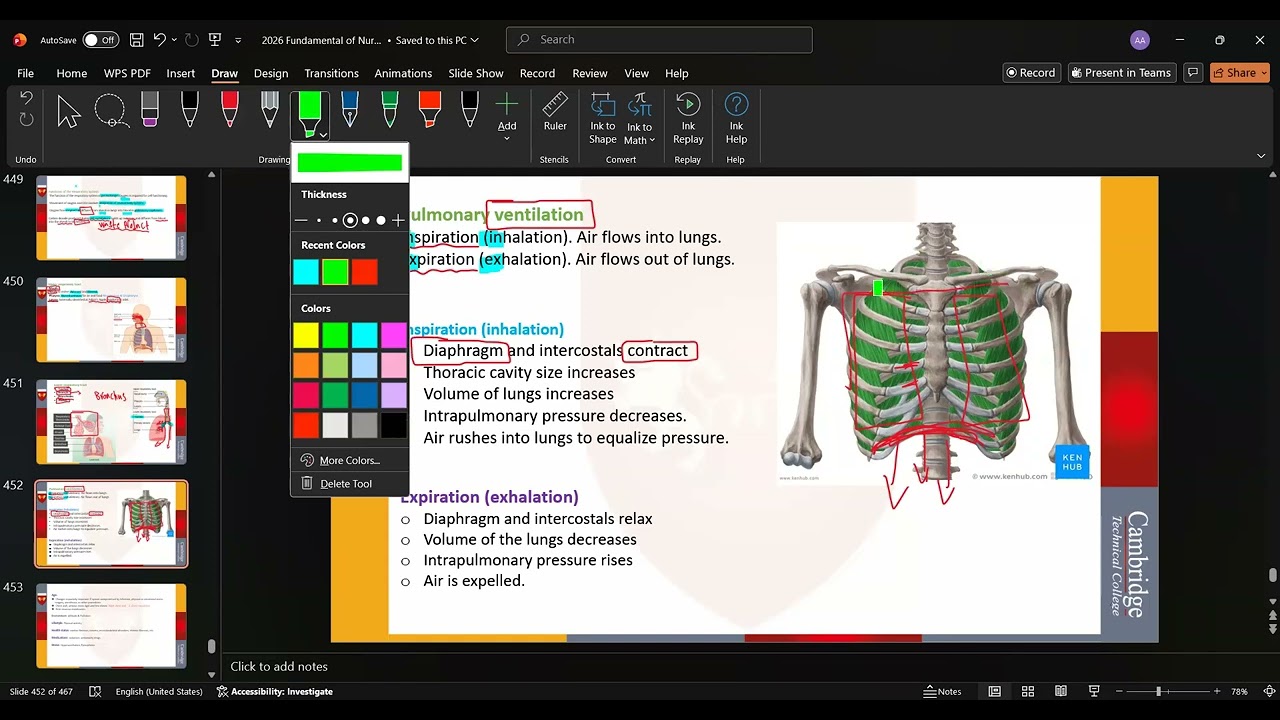Start Slide Show from status bar

(1094, 691)
